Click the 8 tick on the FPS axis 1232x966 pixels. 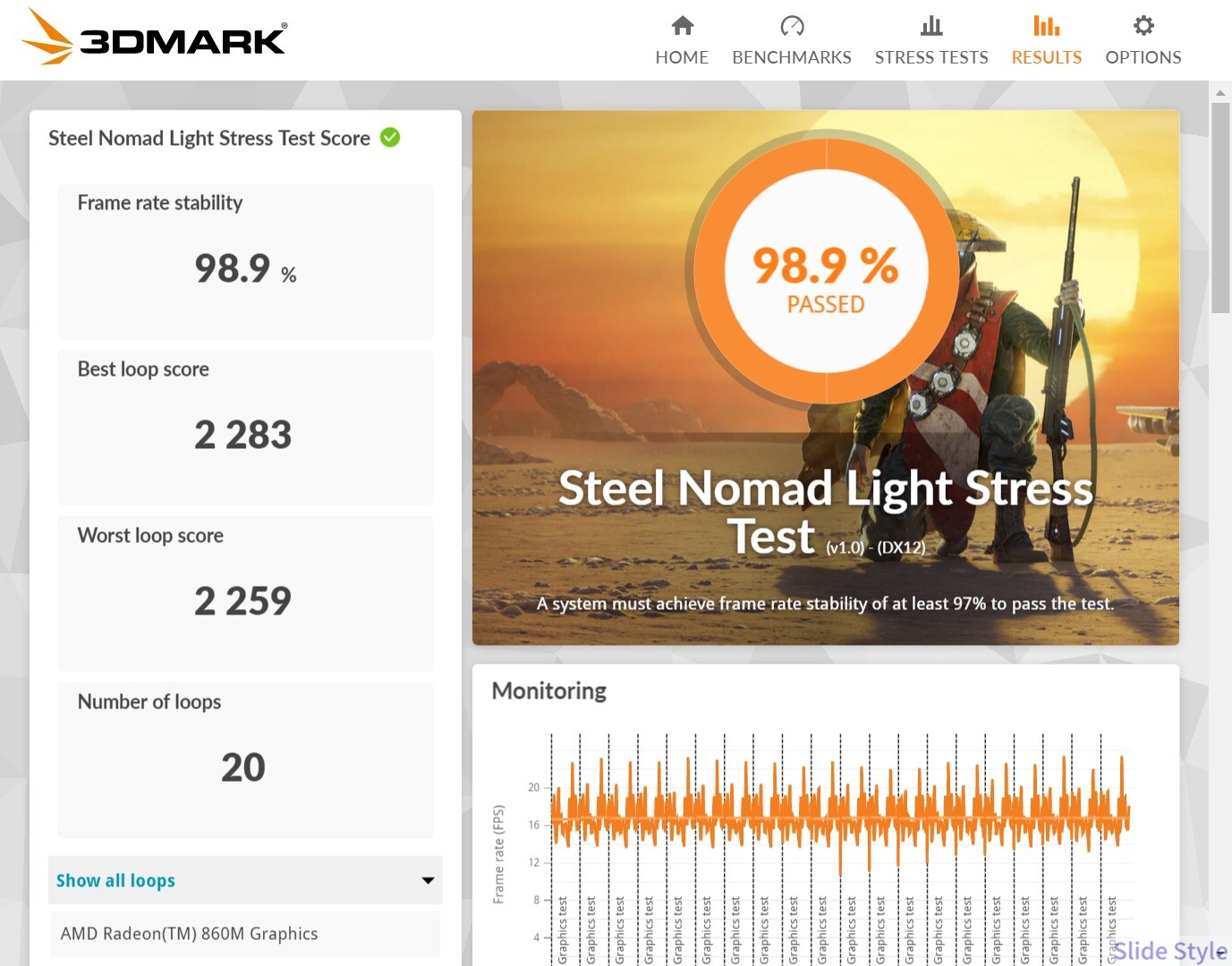pos(537,900)
